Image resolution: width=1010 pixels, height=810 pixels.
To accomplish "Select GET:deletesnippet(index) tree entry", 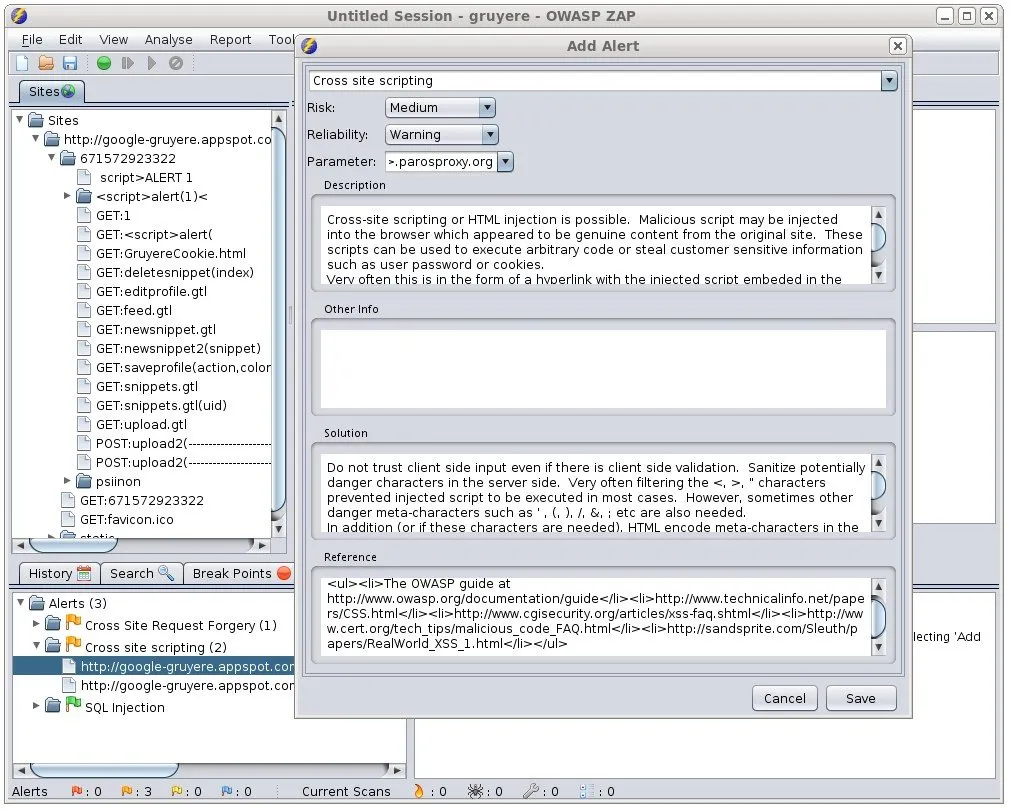I will click(x=175, y=272).
